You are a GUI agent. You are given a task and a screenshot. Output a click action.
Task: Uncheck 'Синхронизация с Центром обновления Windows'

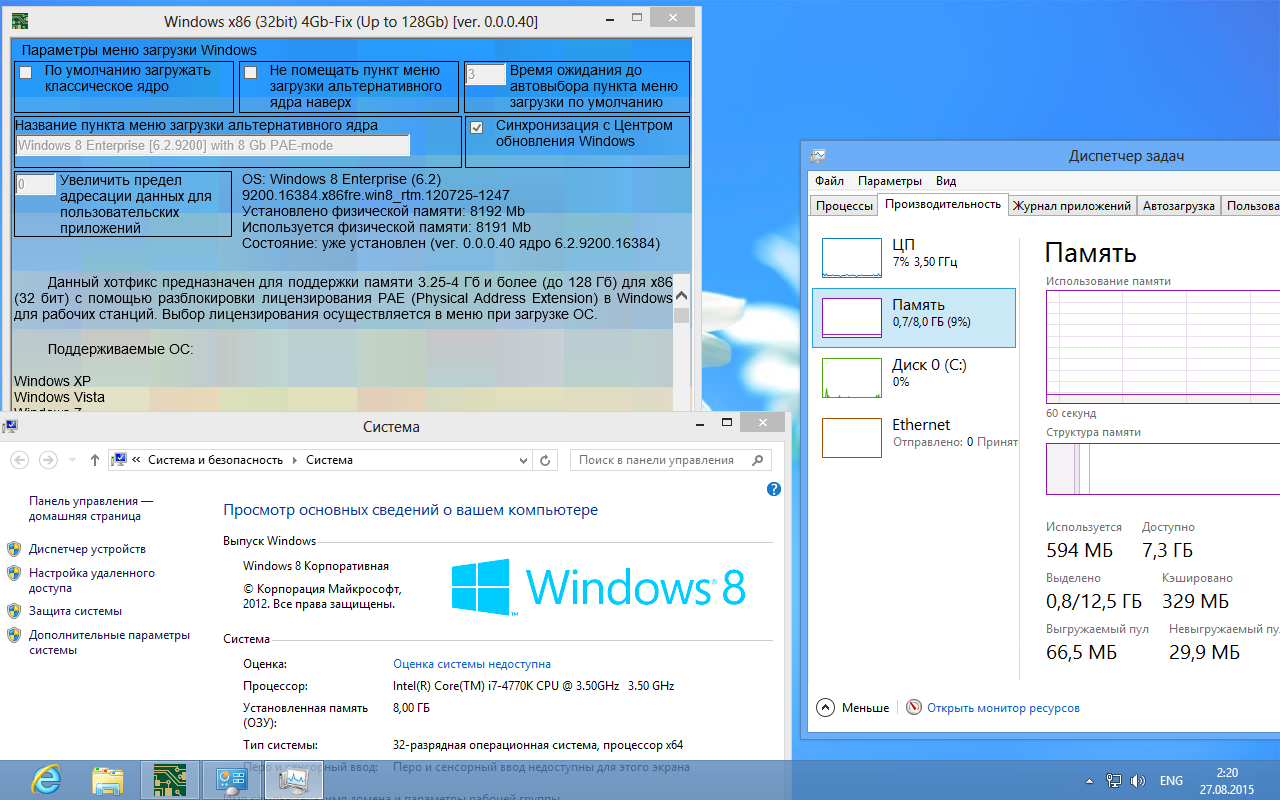(477, 127)
